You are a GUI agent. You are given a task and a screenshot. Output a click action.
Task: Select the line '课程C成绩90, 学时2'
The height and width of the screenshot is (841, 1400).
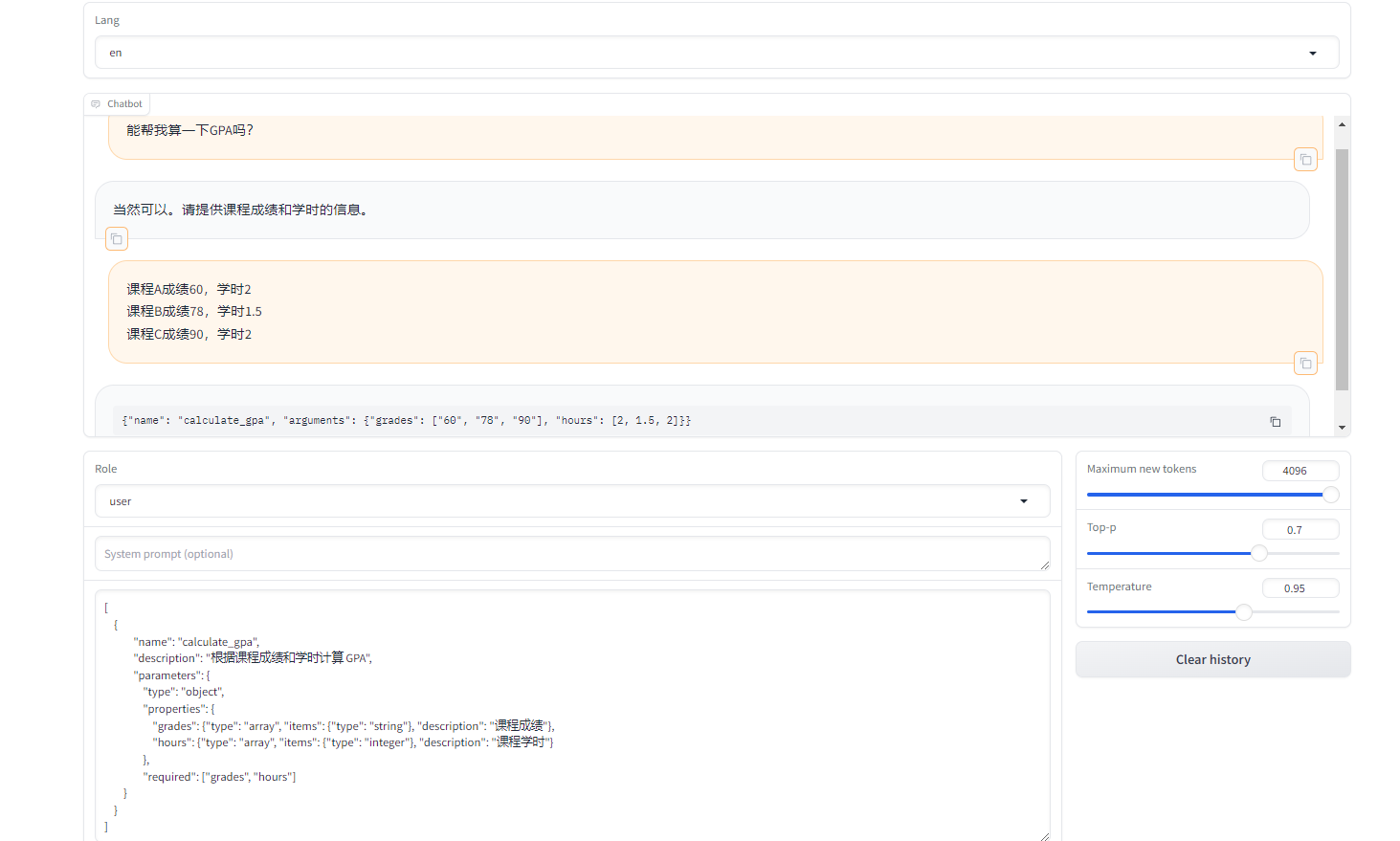189,334
